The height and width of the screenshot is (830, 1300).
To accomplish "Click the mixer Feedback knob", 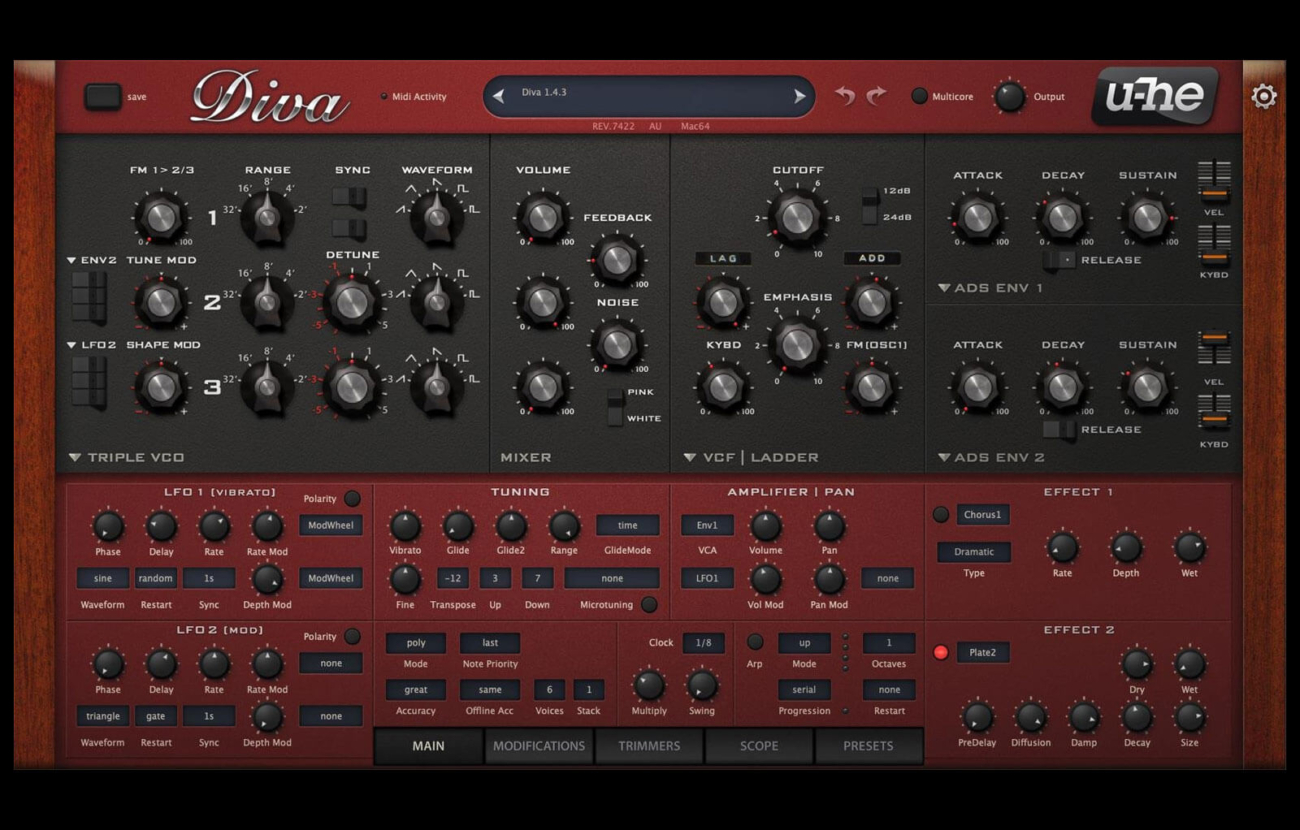I will click(617, 260).
